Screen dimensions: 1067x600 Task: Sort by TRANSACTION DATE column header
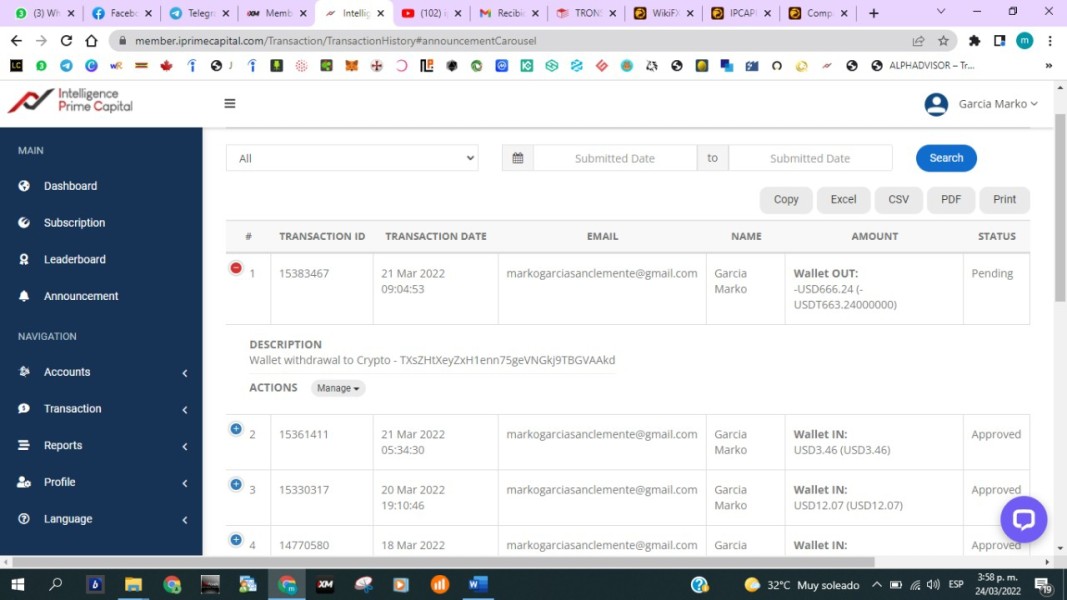pos(436,236)
